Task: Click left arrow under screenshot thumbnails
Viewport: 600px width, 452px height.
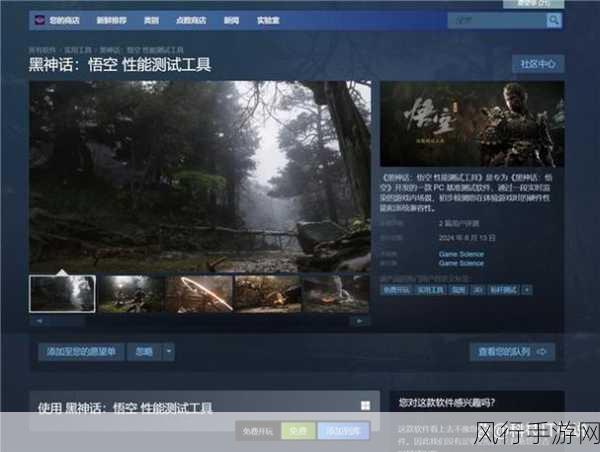Action: (x=39, y=321)
